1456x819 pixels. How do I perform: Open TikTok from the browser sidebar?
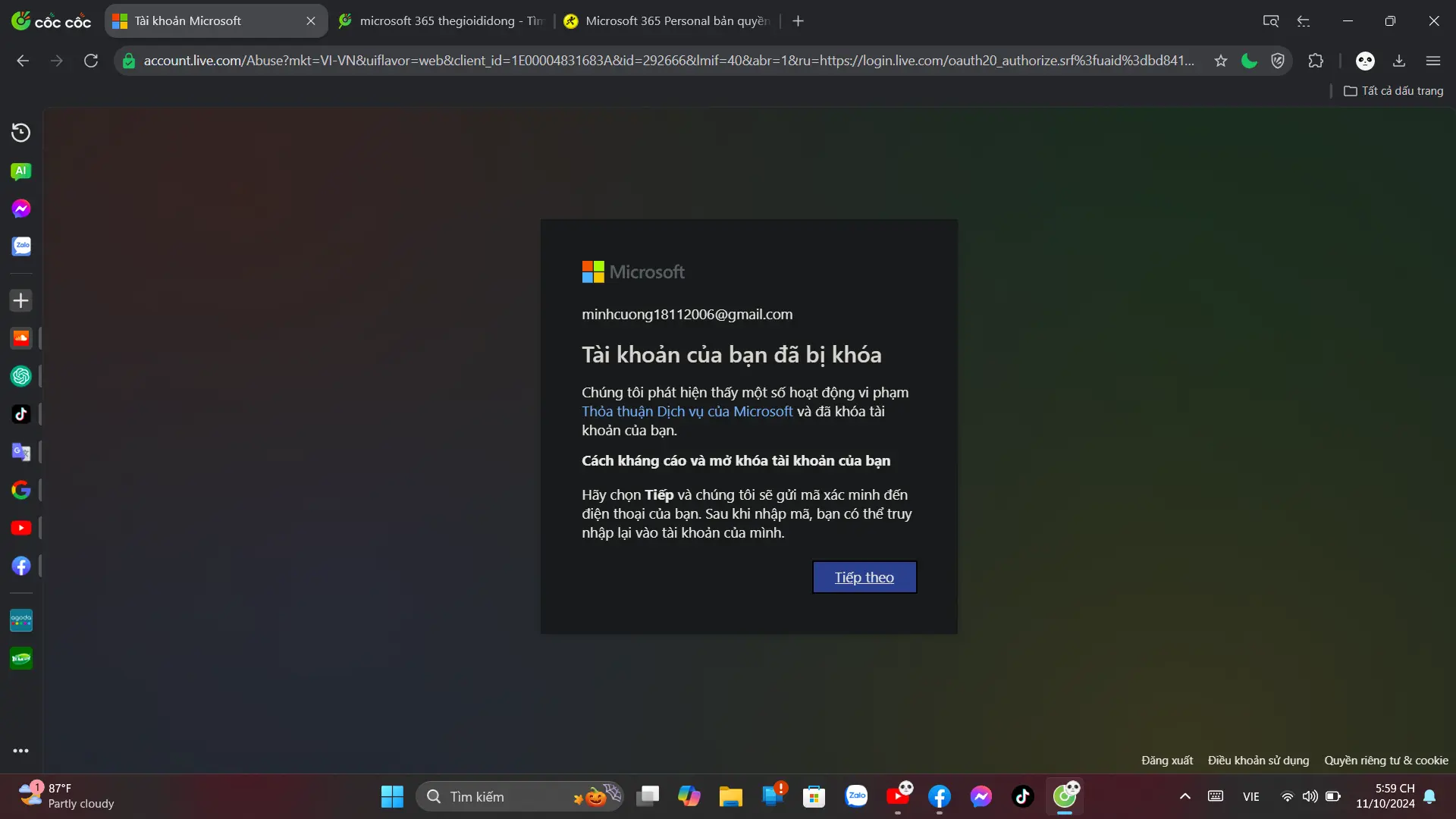[x=21, y=414]
